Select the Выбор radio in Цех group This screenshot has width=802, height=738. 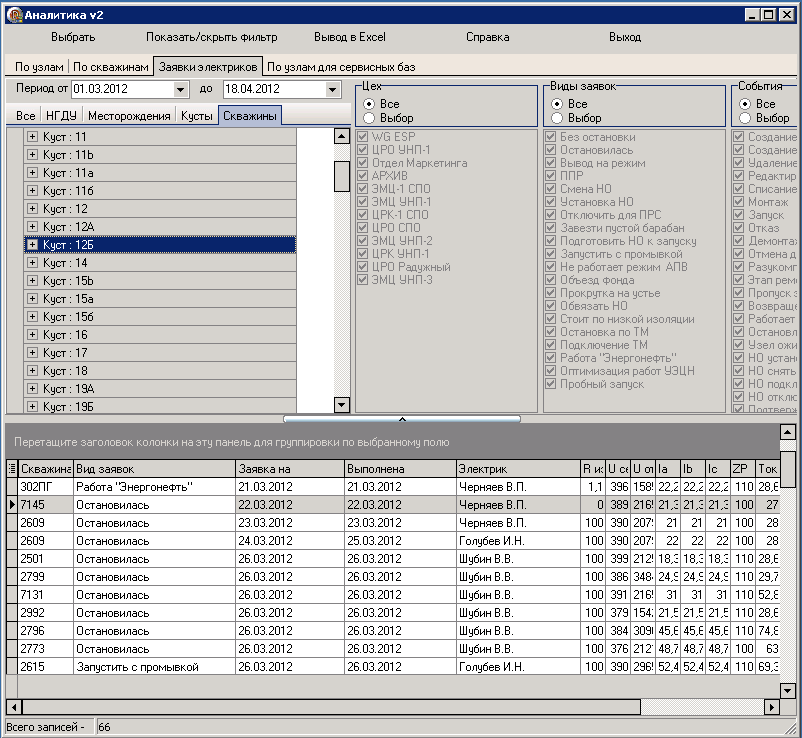pos(369,118)
